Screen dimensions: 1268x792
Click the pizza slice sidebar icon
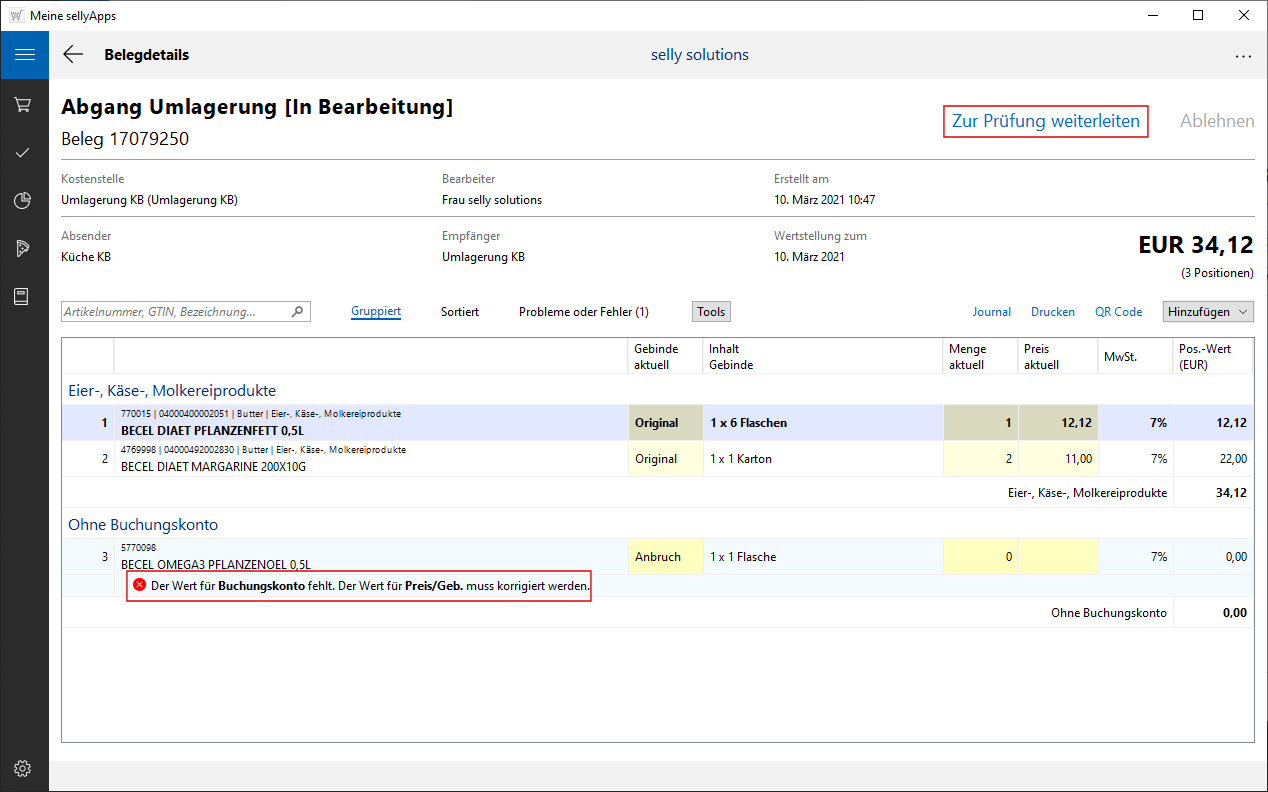[24, 249]
